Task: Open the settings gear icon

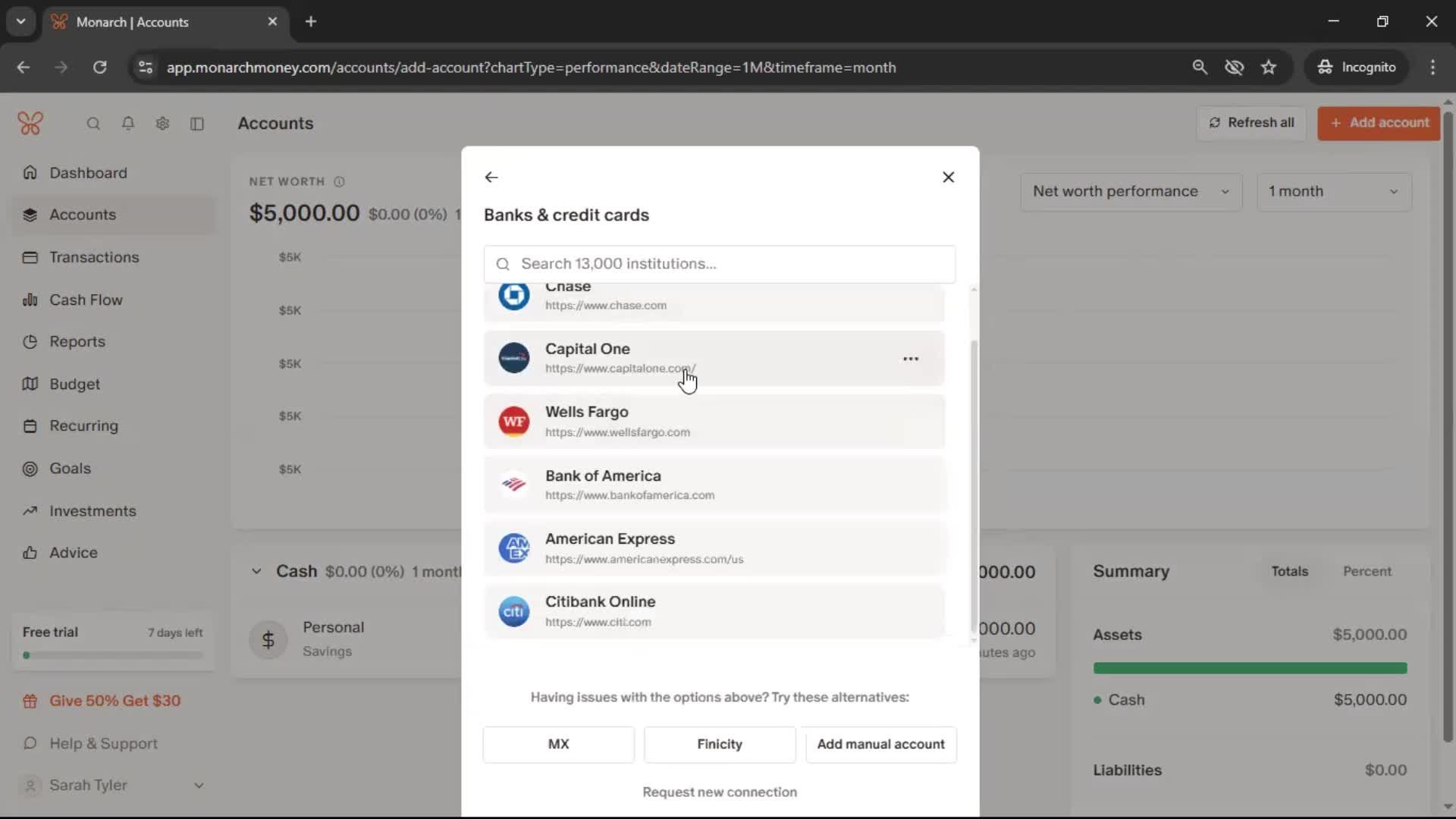Action: click(162, 124)
